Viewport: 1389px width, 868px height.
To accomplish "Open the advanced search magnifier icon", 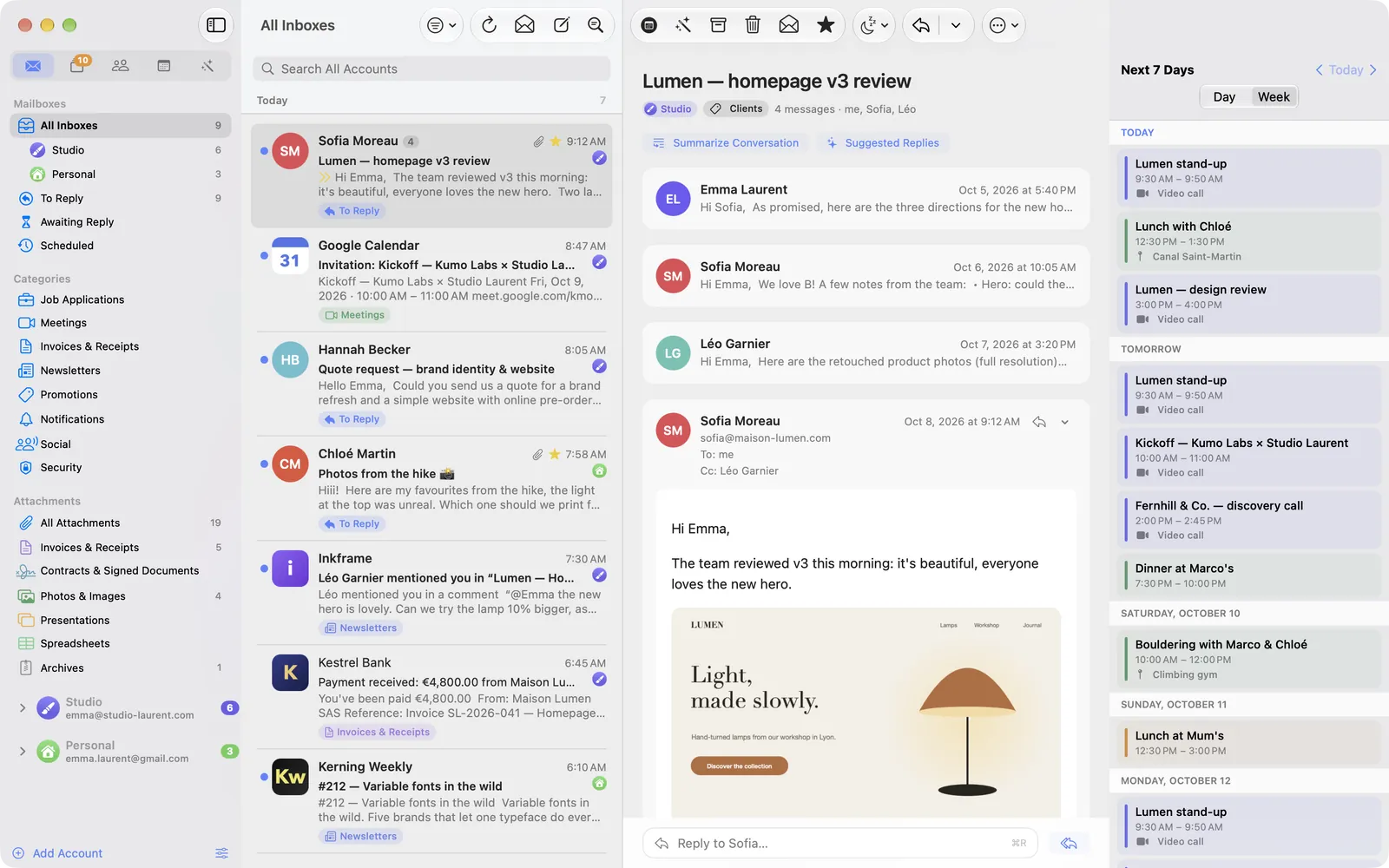I will 596,25.
